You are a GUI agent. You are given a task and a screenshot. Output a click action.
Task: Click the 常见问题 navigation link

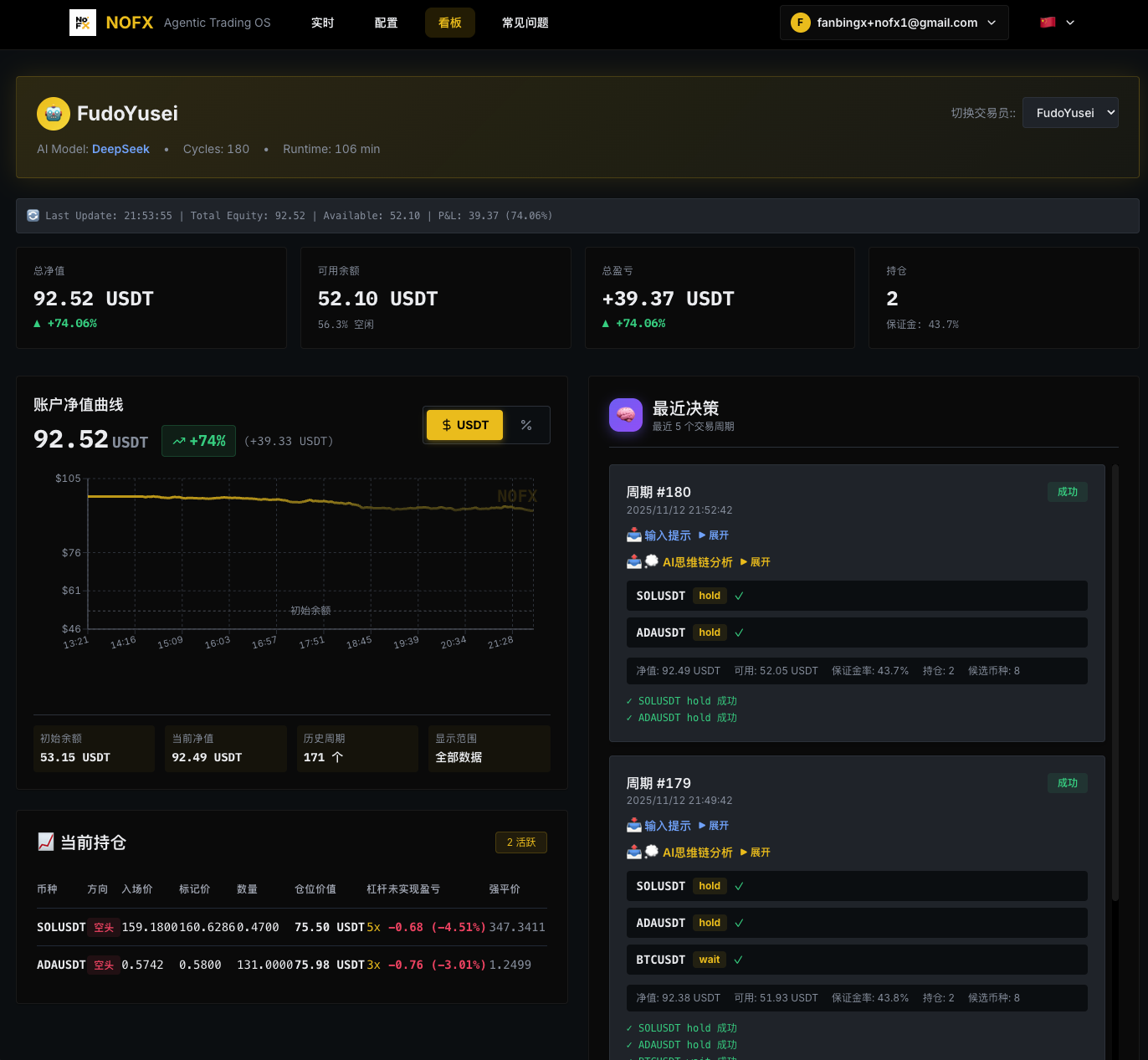click(525, 23)
